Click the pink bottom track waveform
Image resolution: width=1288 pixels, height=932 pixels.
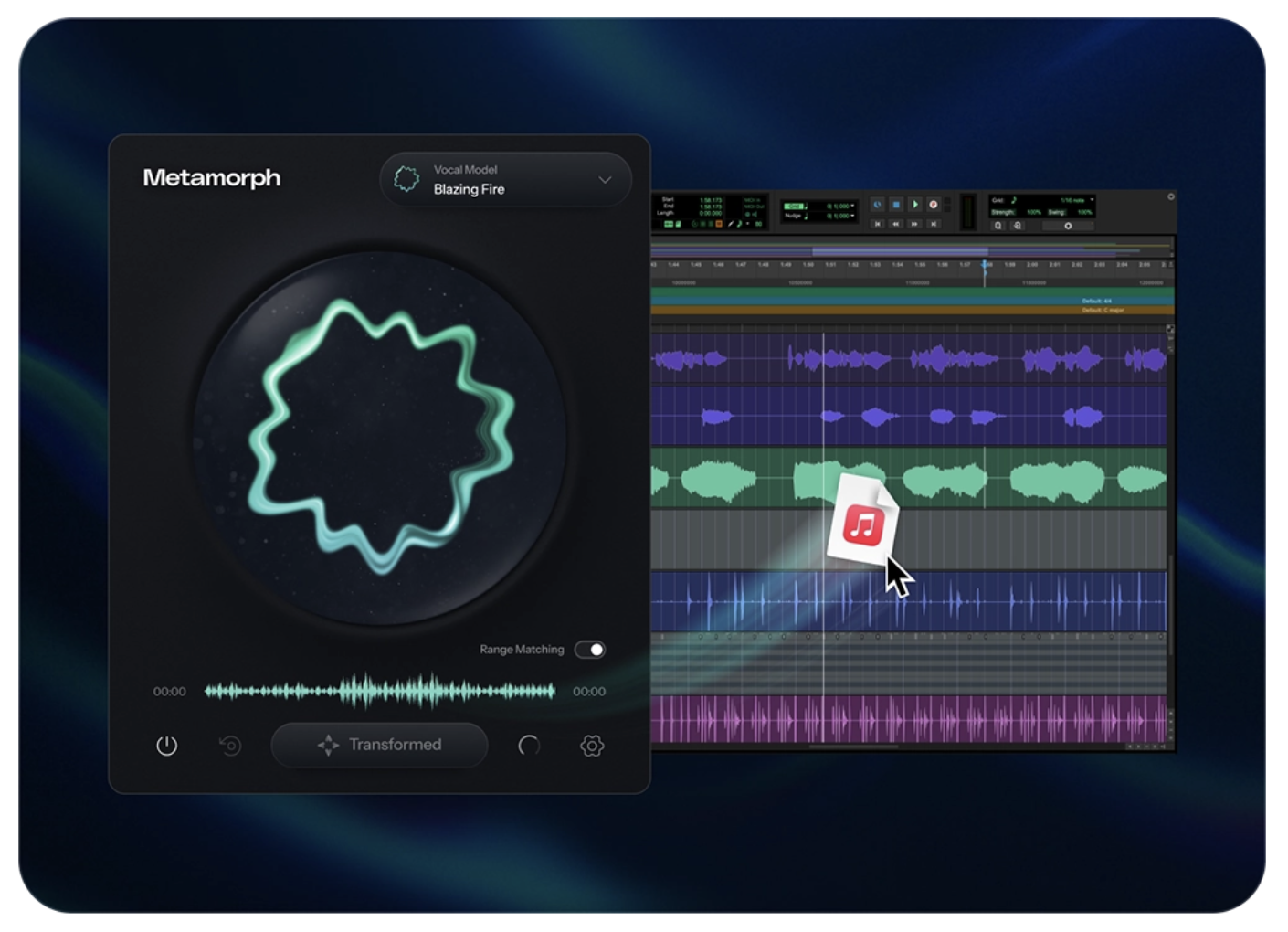click(909, 719)
